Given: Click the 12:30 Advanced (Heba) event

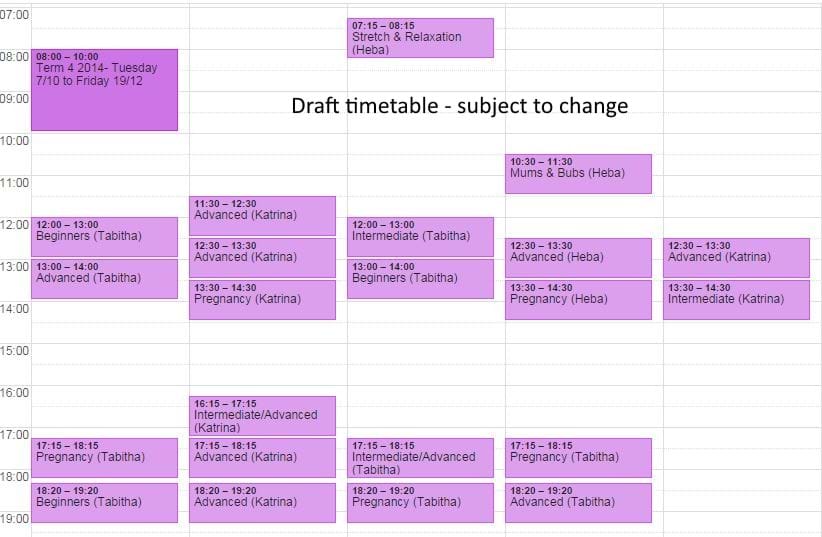Looking at the screenshot, I should tap(578, 258).
